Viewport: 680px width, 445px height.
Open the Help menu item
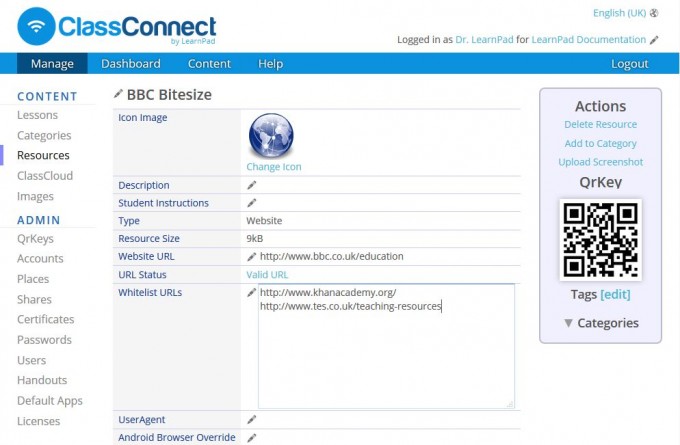271,64
